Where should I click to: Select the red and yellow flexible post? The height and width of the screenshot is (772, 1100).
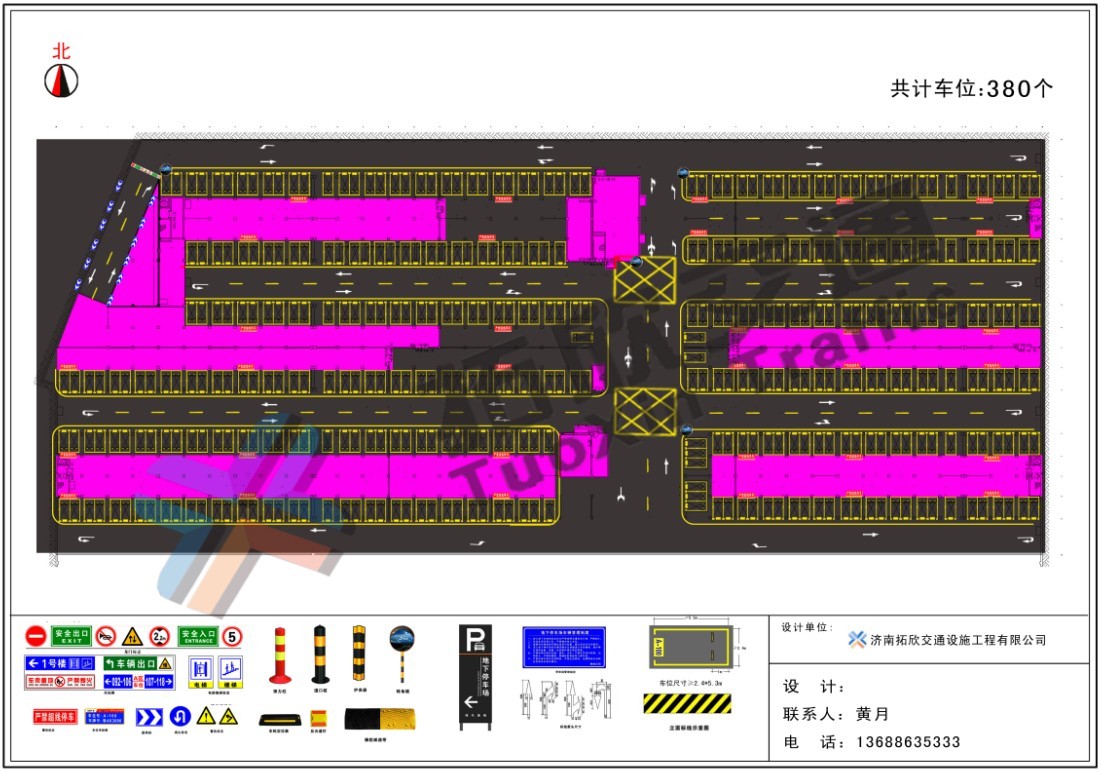[x=279, y=655]
